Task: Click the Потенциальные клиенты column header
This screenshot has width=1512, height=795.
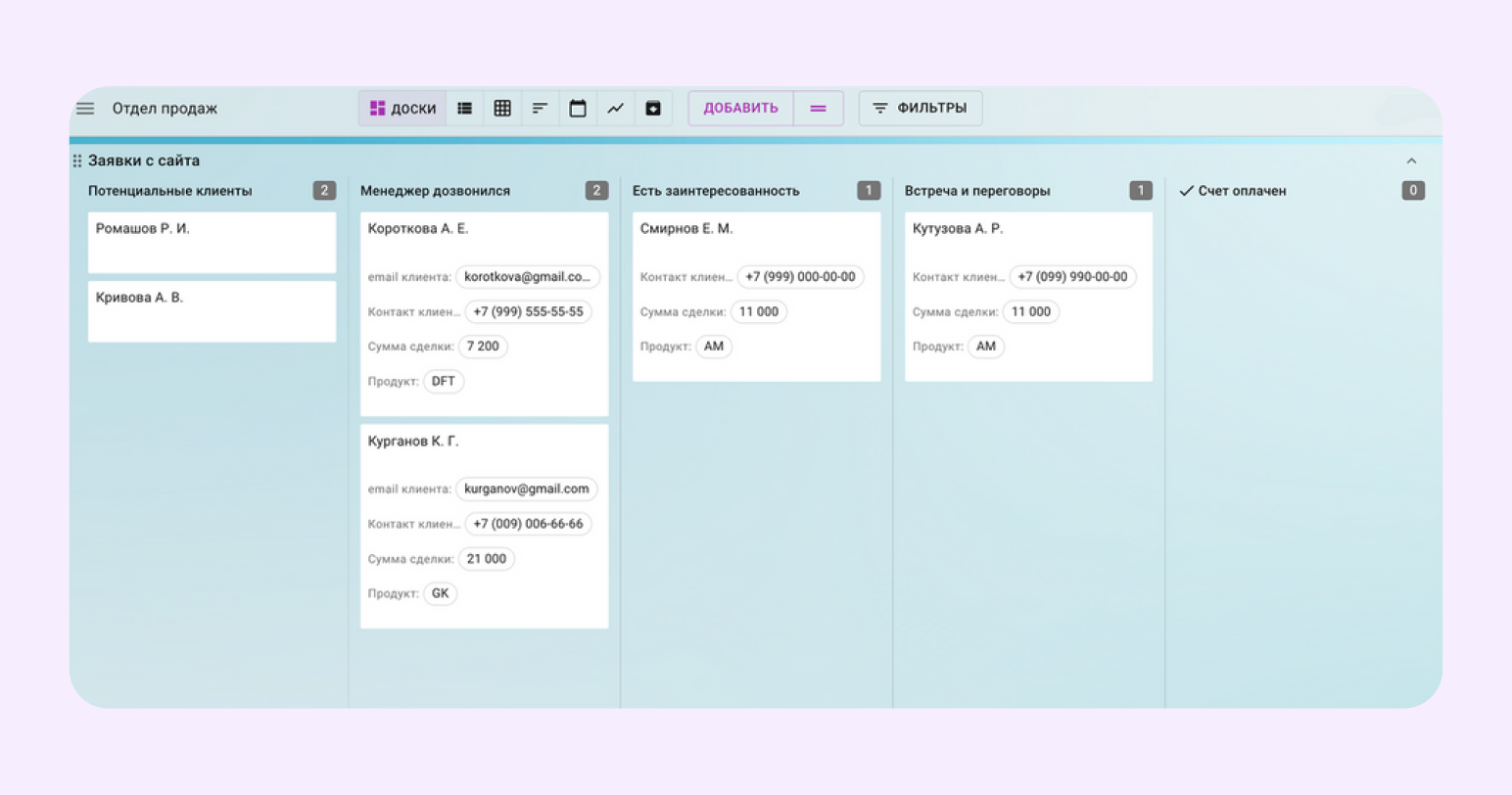Action: pos(170,191)
